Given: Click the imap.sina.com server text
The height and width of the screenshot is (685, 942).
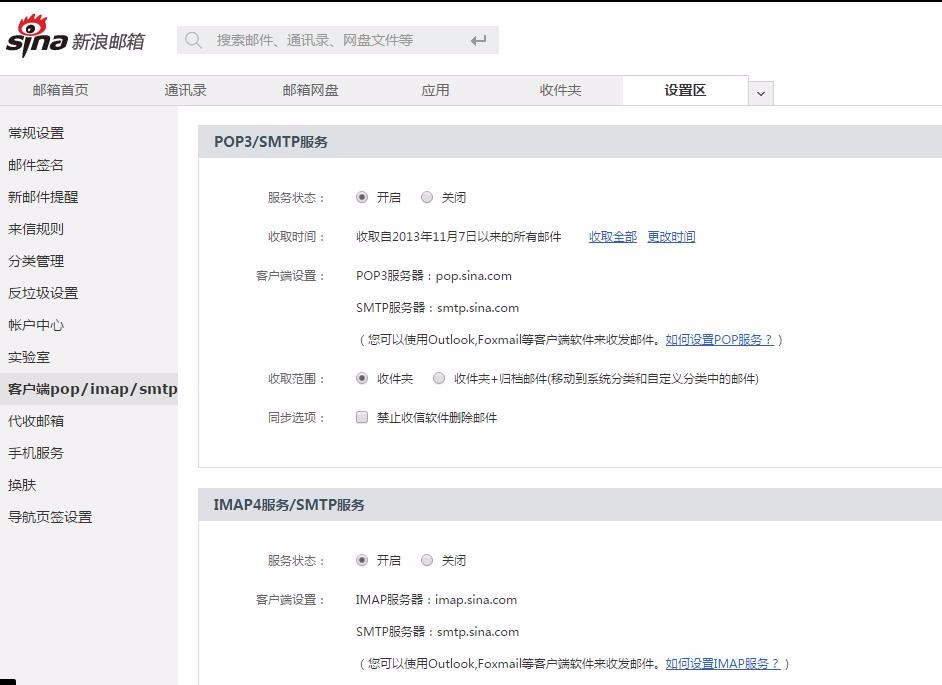Looking at the screenshot, I should 476,600.
